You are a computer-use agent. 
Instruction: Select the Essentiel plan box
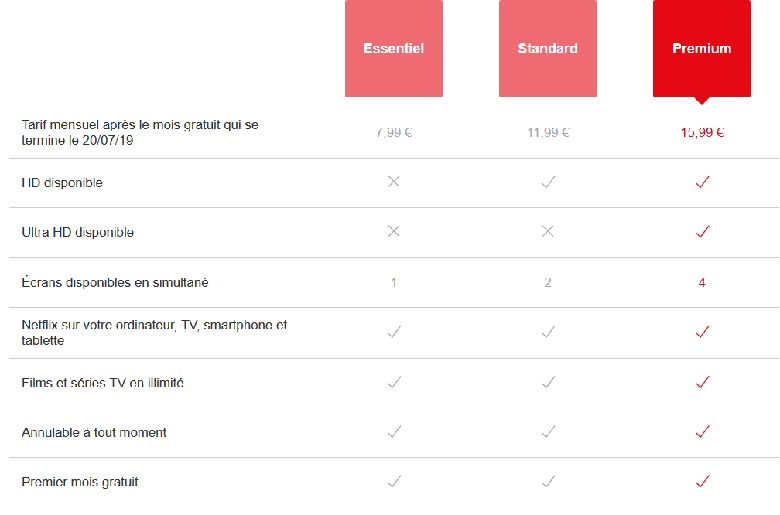pyautogui.click(x=394, y=48)
